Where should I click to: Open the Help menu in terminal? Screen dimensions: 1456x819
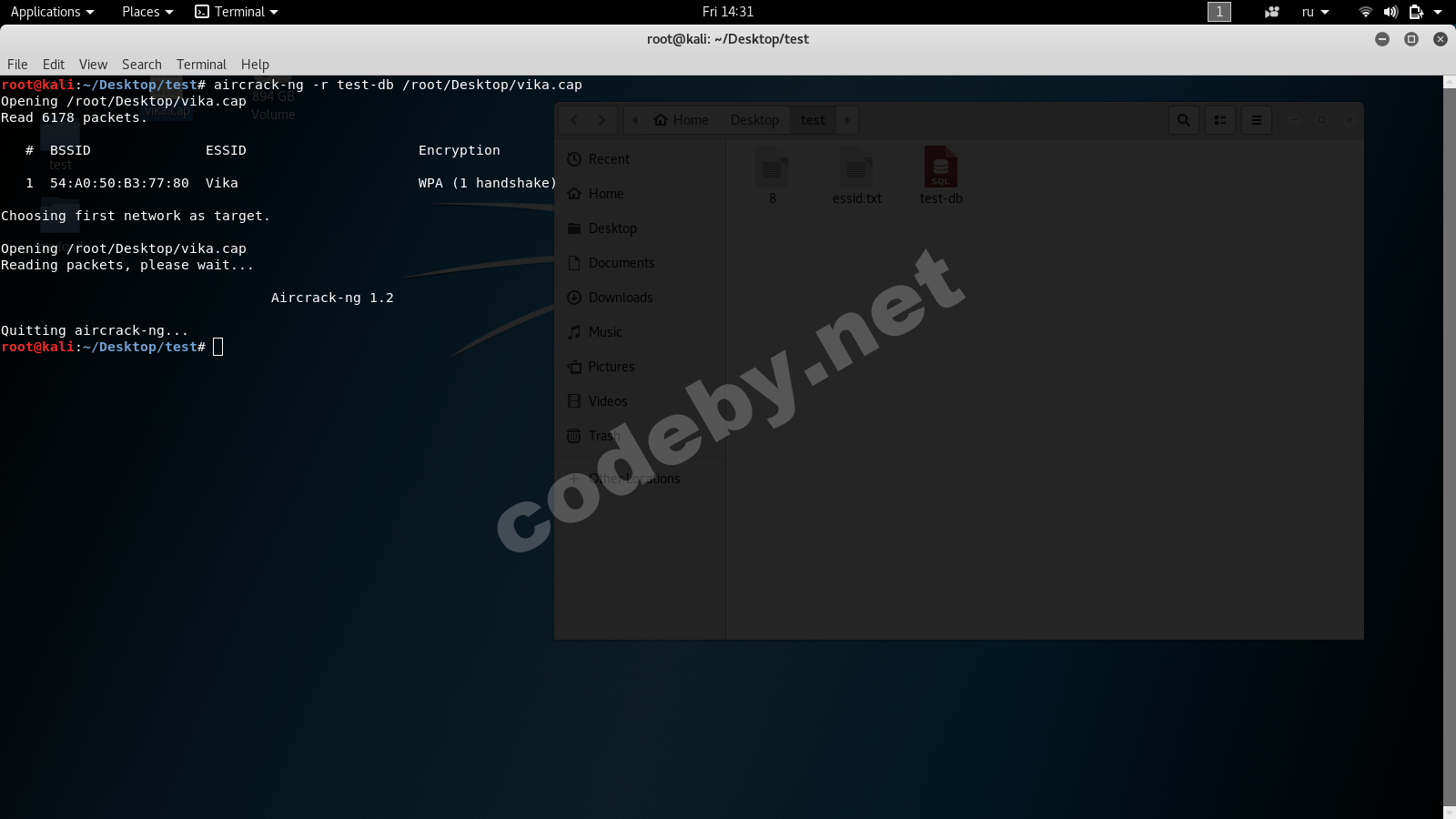click(x=255, y=65)
